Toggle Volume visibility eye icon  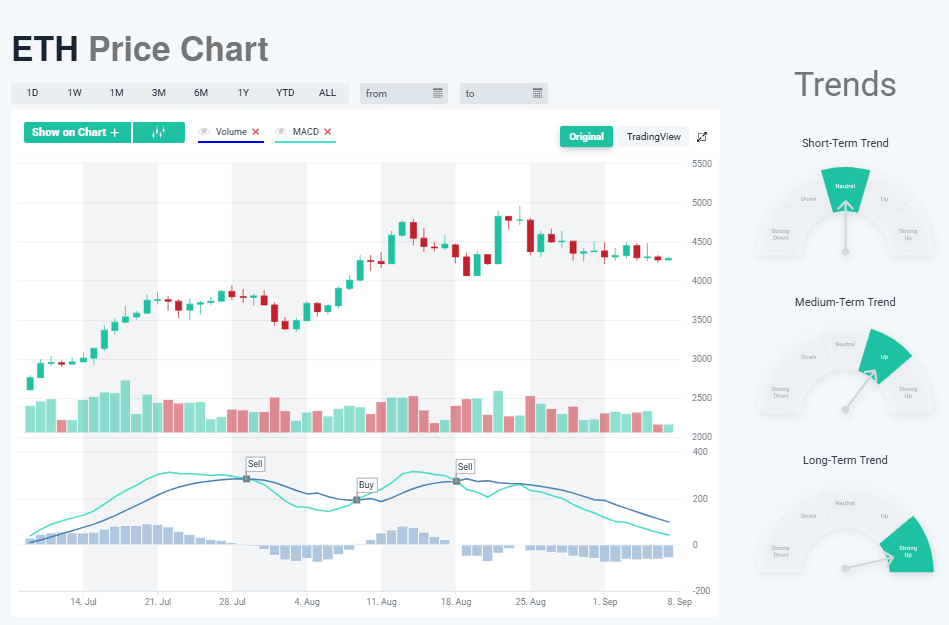[204, 132]
